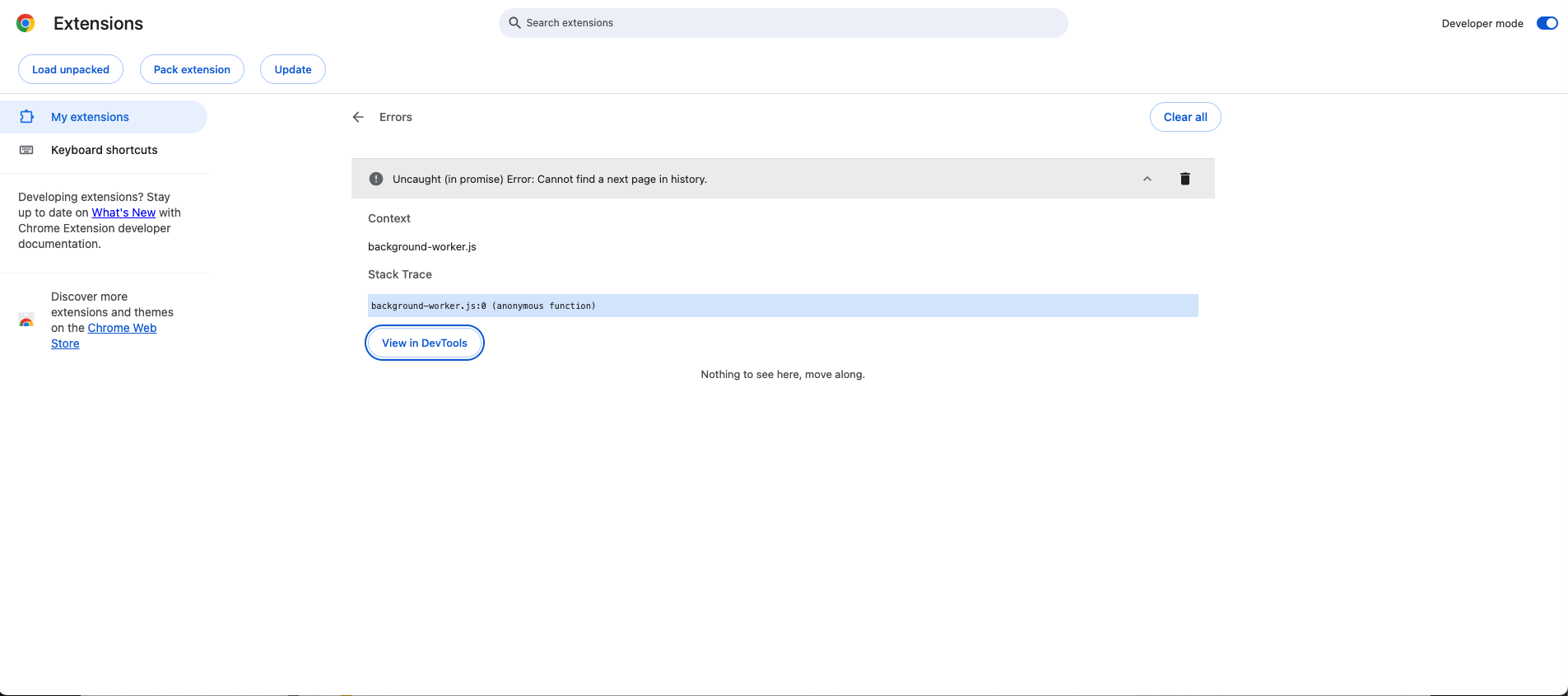This screenshot has height=696, width=1568.
Task: Click Pack extension button
Action: pos(192,69)
